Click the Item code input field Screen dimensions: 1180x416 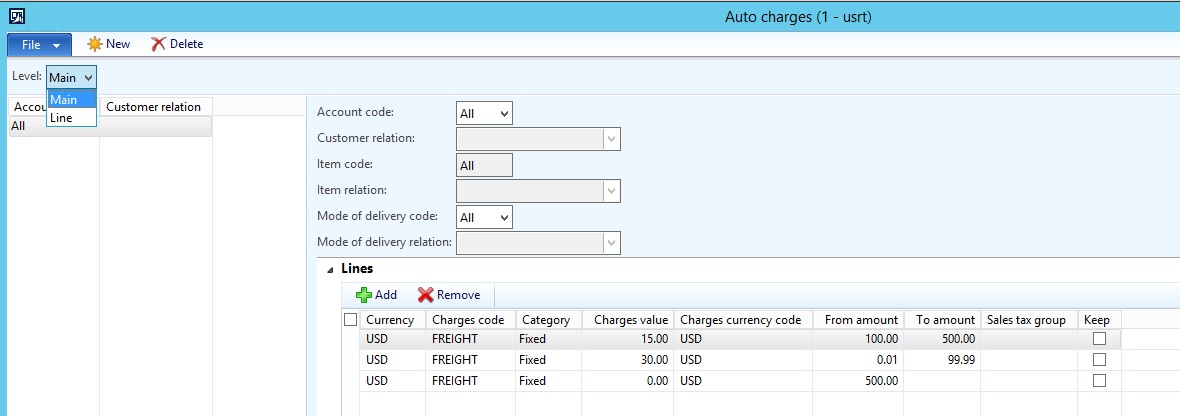point(484,165)
